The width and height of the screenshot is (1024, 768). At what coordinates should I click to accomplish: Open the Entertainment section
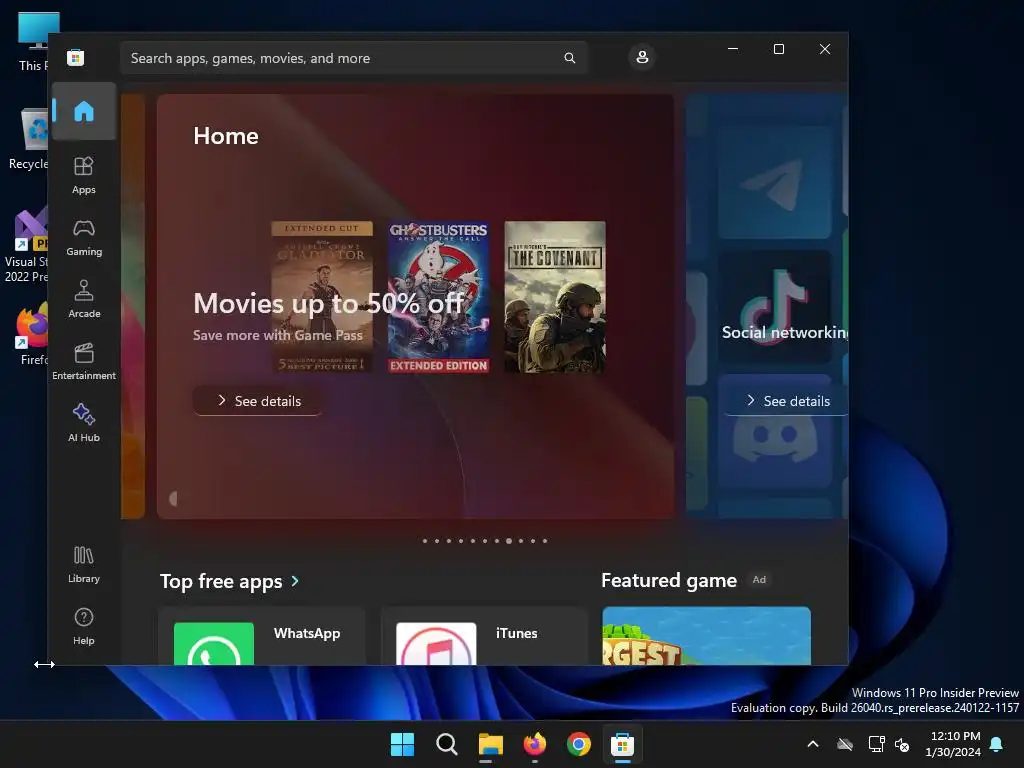tap(84, 361)
